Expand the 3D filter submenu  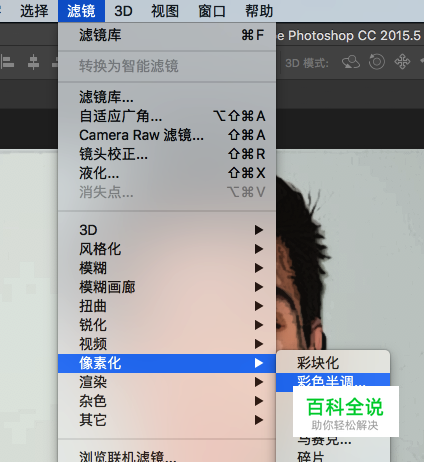coord(167,230)
